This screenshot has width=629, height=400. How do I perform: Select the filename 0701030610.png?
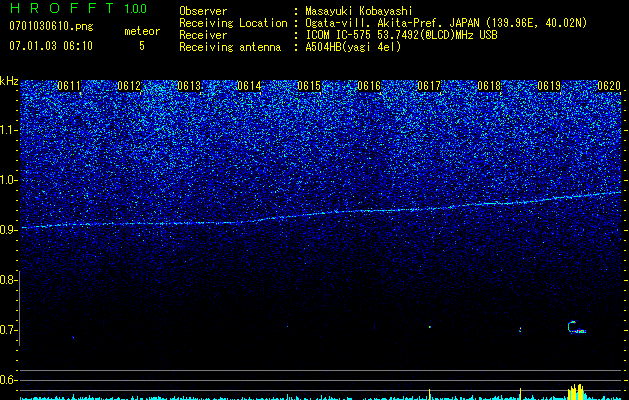click(51, 27)
